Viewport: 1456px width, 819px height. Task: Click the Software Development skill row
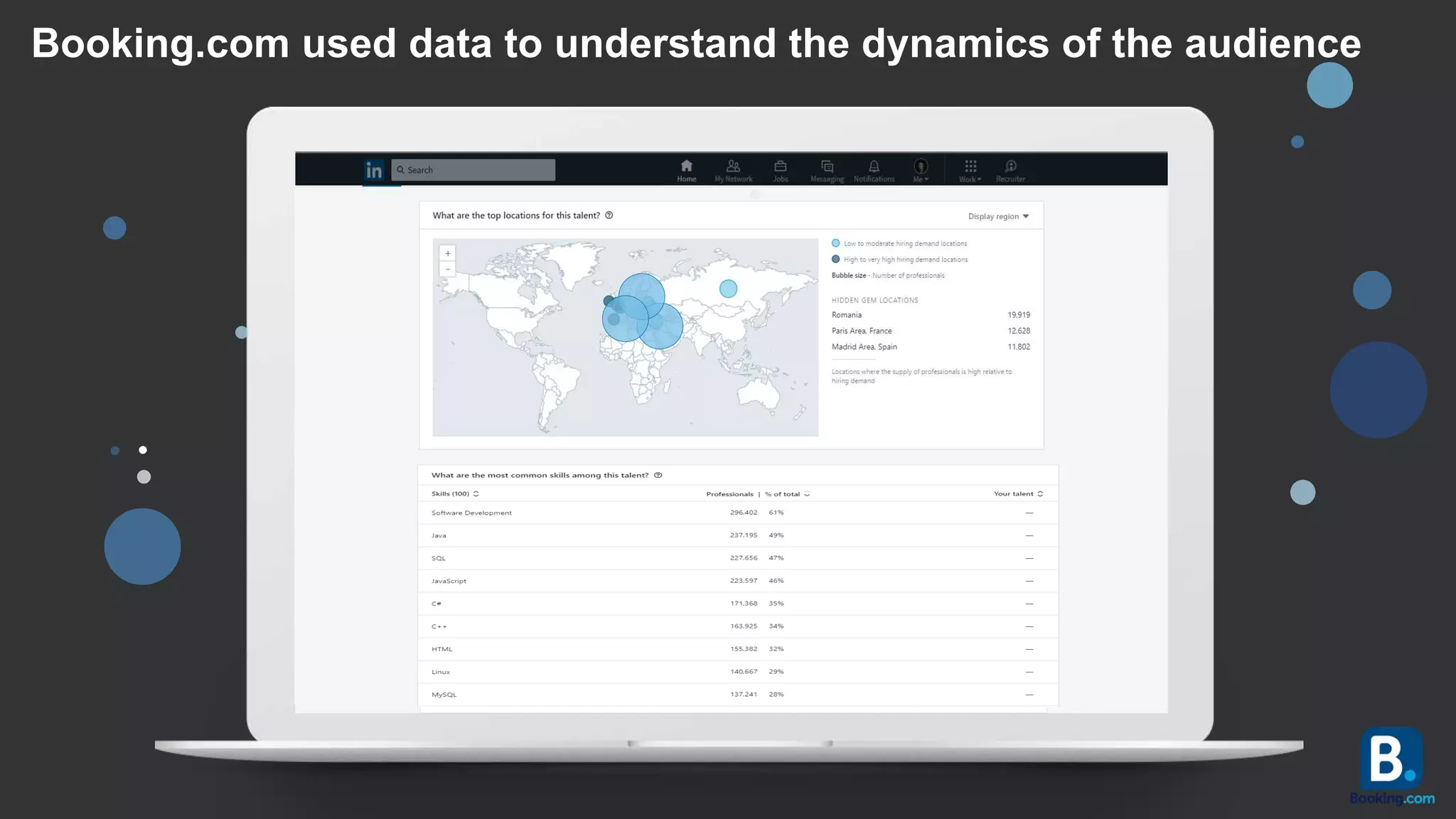tap(738, 513)
